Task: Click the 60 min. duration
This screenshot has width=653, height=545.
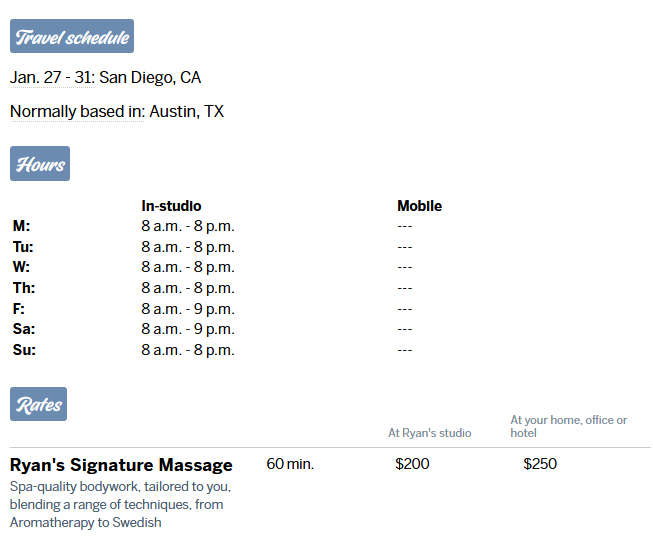Action: pos(290,464)
